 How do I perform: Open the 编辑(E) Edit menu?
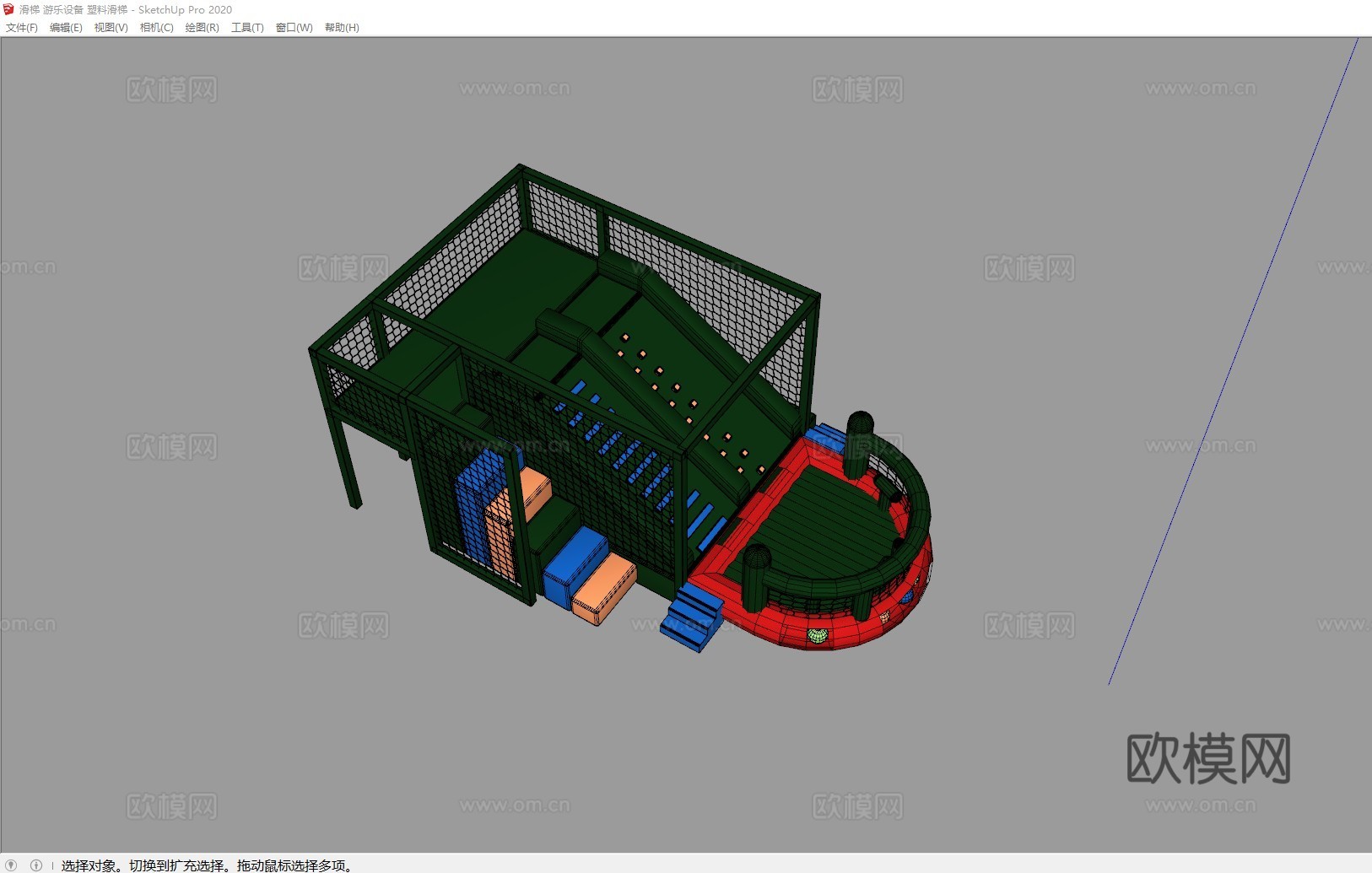[66, 28]
